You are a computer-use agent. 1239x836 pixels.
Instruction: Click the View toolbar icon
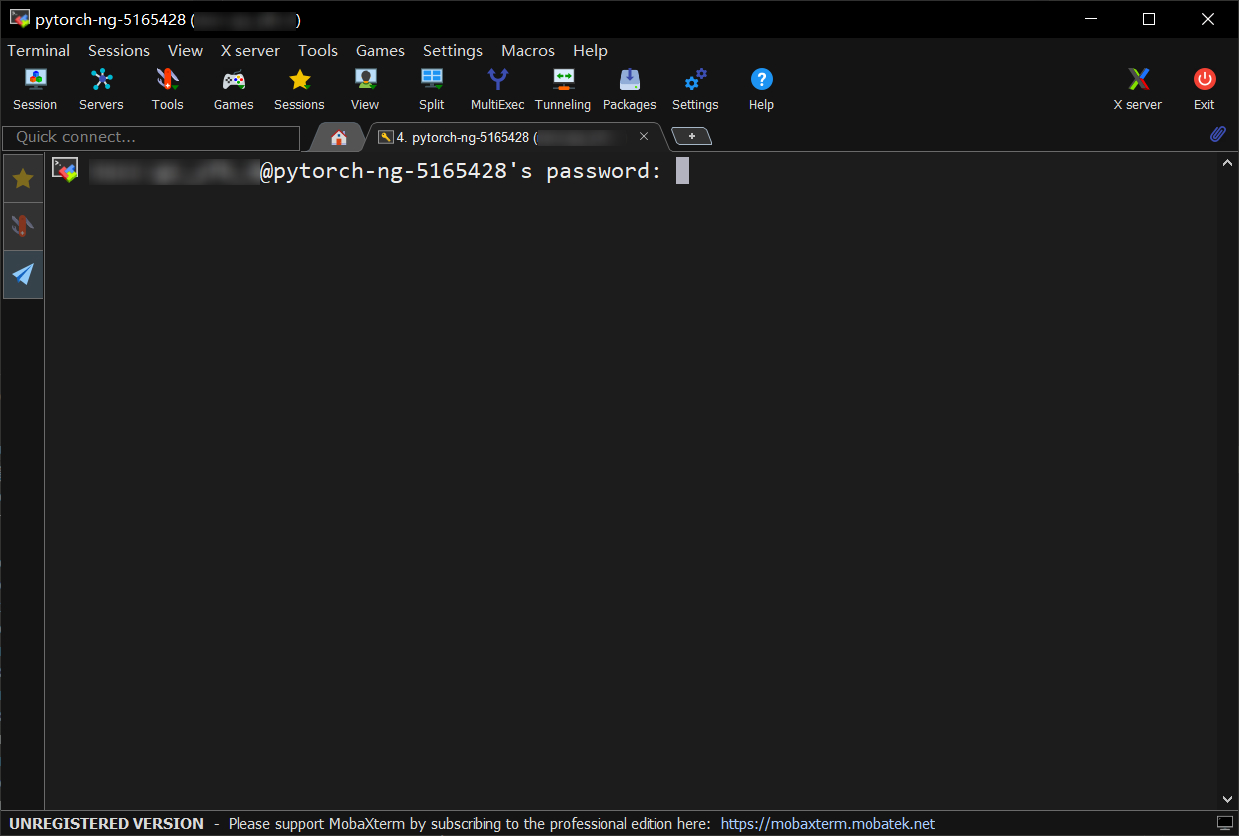click(365, 89)
